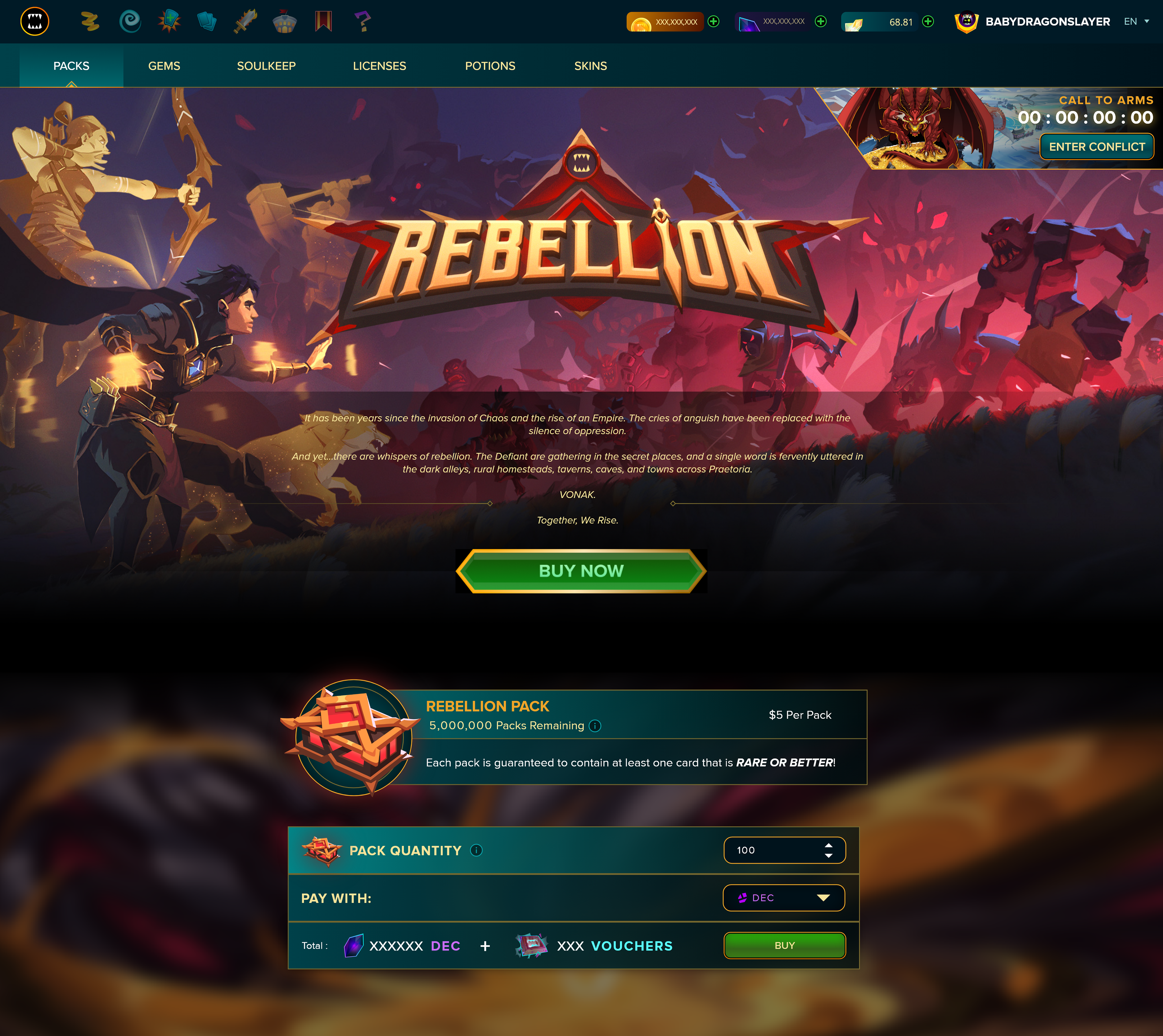Viewport: 1163px width, 1036px height.
Task: Switch to the GEMS tab
Action: 164,66
